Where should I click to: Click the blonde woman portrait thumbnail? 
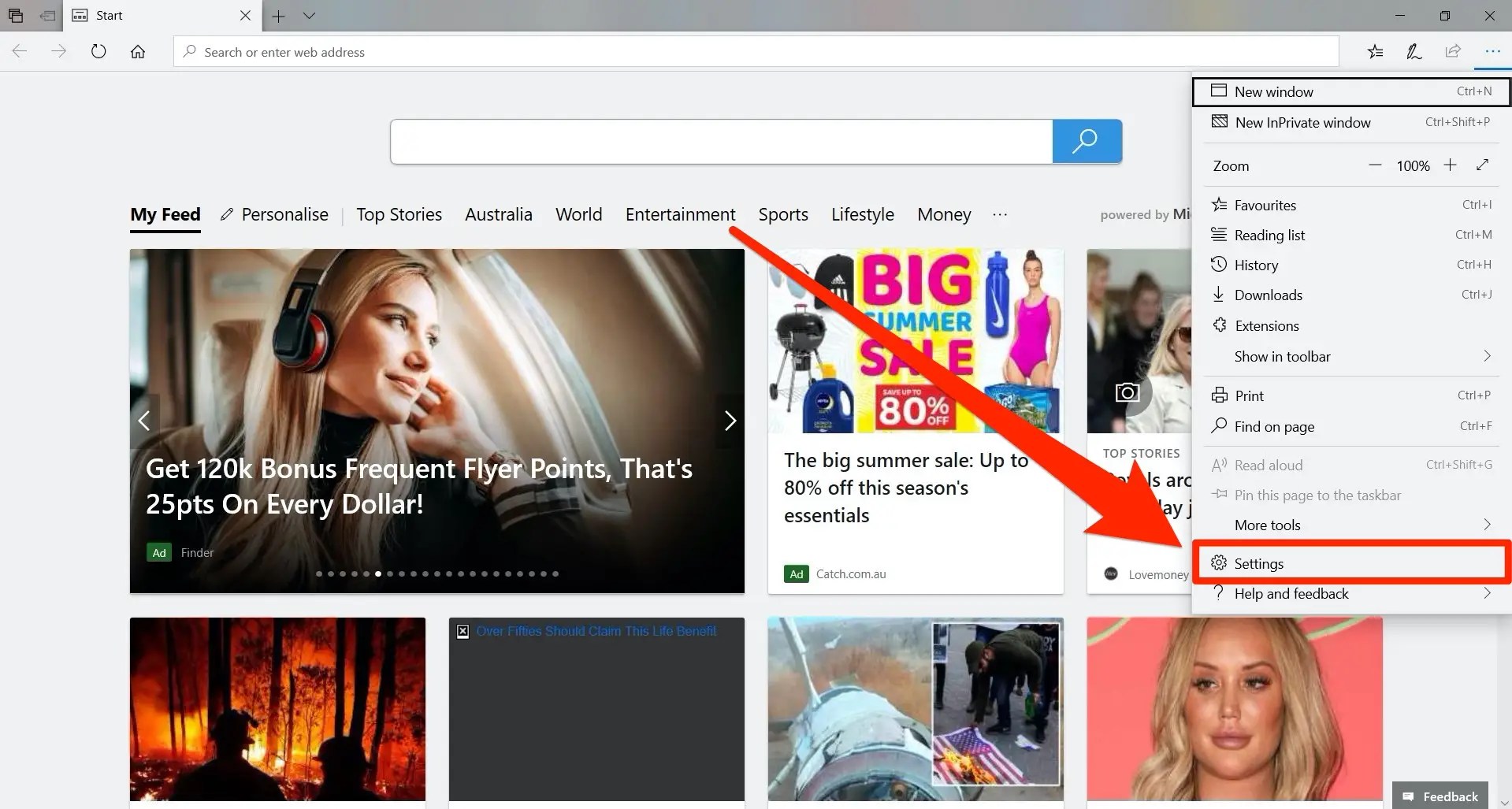[x=1235, y=709]
